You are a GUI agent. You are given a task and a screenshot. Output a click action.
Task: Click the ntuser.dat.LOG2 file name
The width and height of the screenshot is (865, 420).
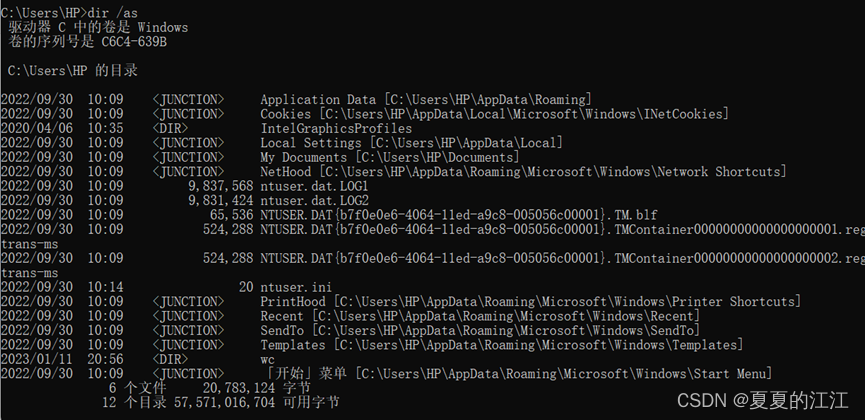pyautogui.click(x=314, y=201)
